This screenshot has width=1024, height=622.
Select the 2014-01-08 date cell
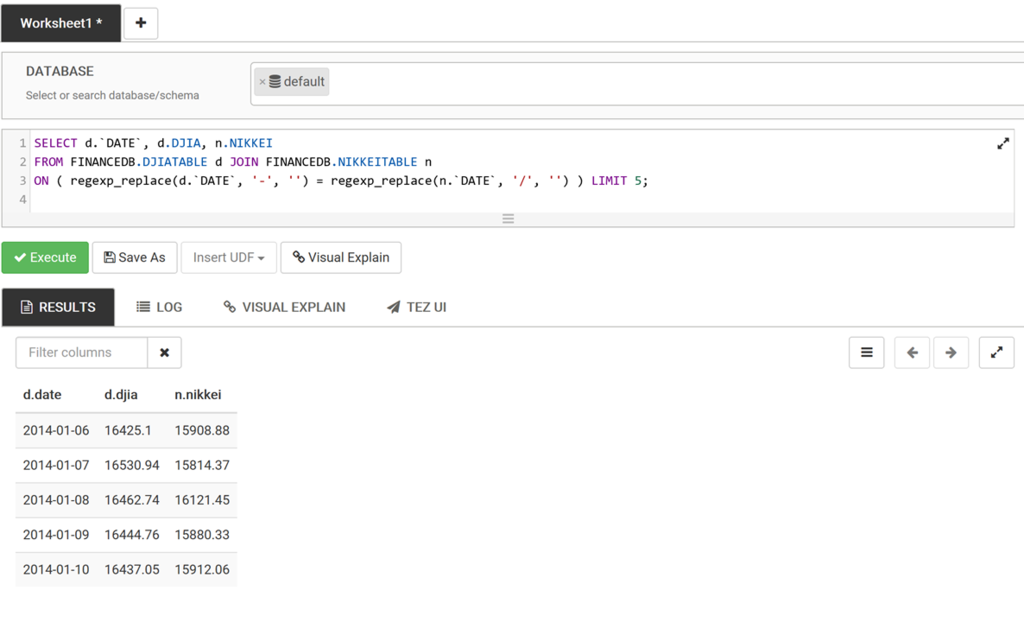coord(56,500)
